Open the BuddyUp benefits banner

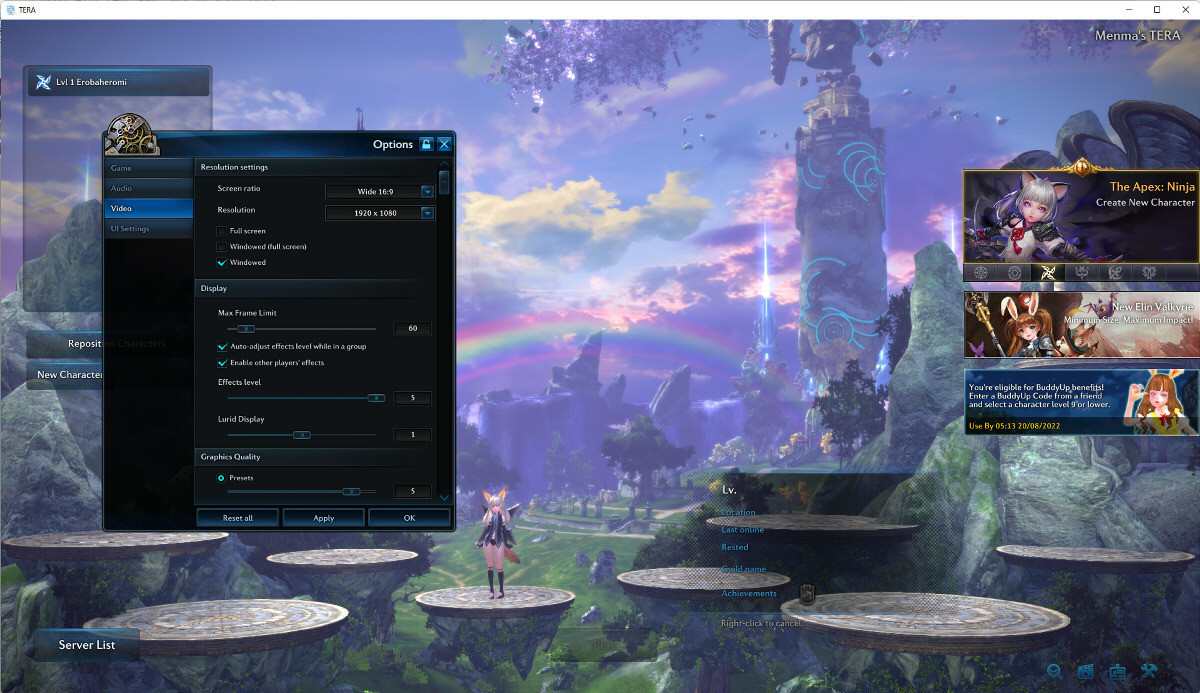pyautogui.click(x=1080, y=402)
